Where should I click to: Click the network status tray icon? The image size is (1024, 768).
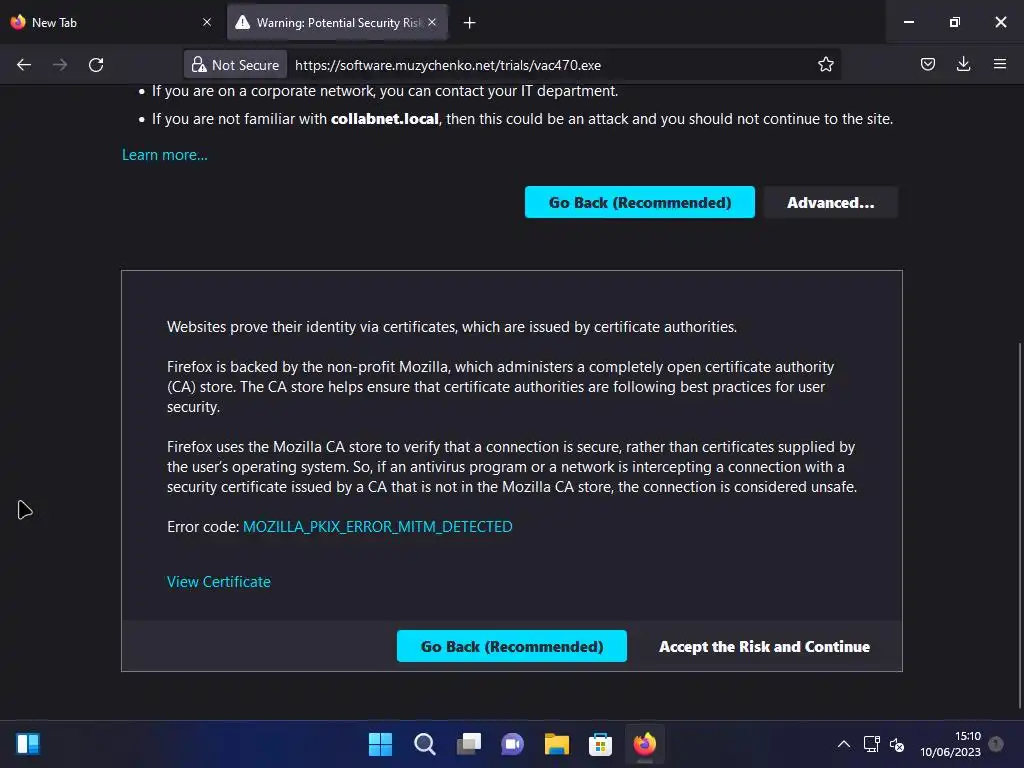pyautogui.click(x=872, y=744)
